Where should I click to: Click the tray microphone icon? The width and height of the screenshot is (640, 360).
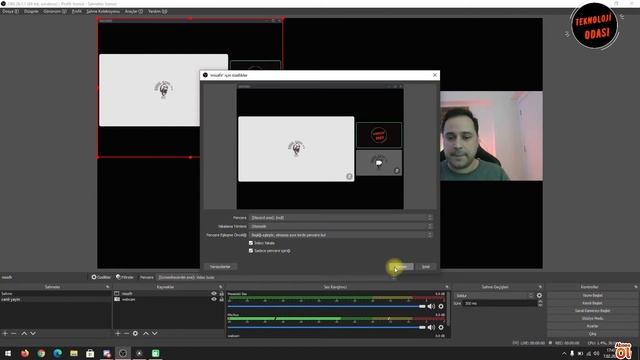point(572,353)
